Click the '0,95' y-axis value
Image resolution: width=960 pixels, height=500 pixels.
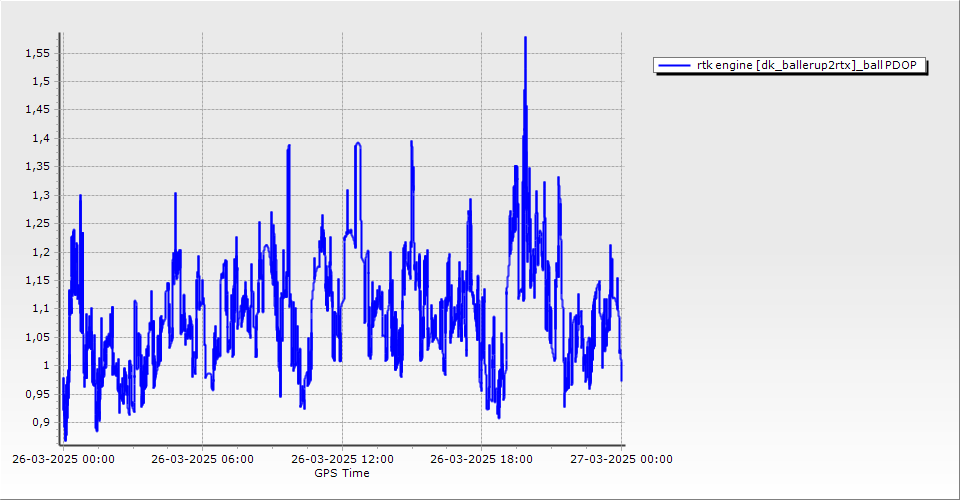[37, 394]
